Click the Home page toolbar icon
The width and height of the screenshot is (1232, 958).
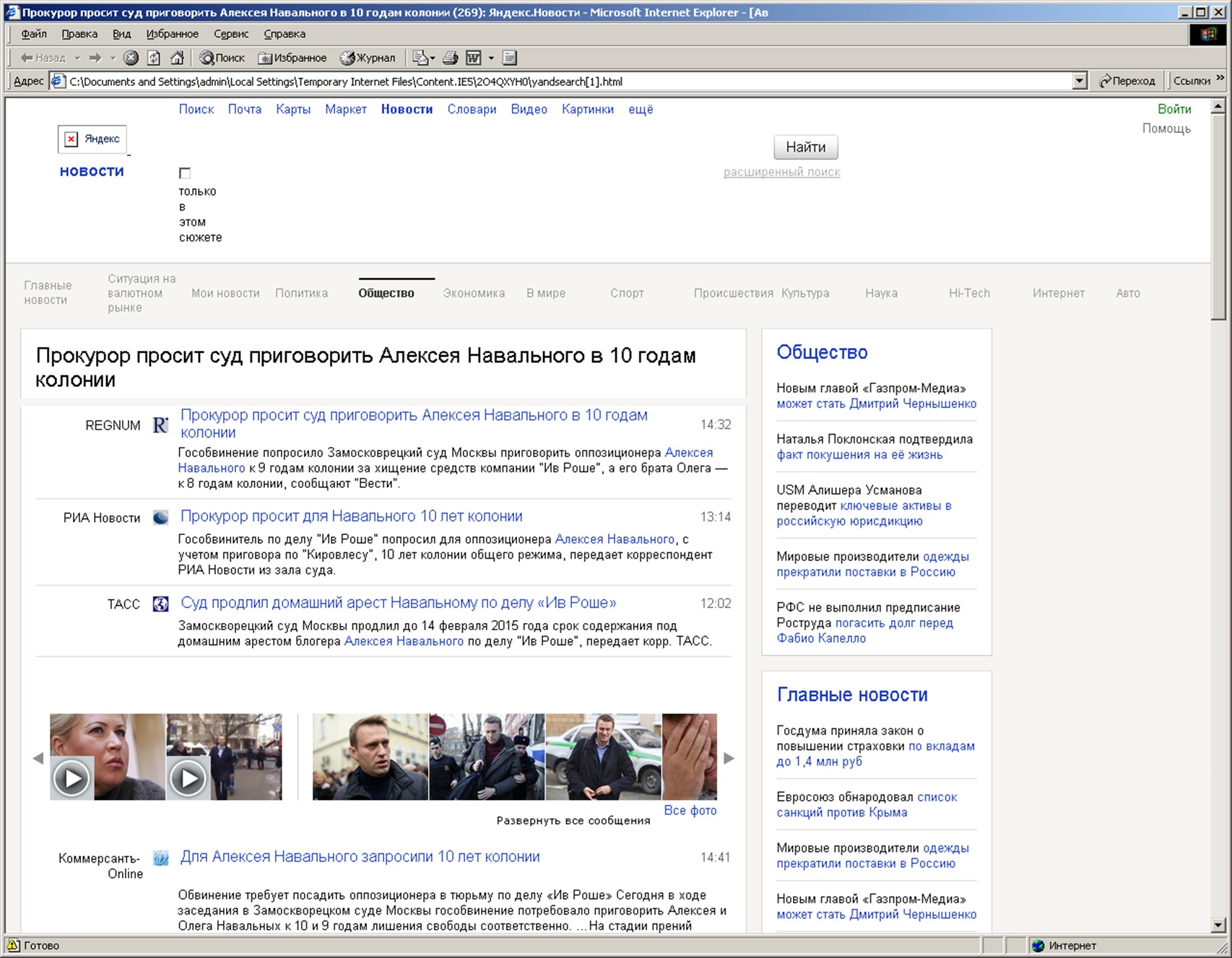point(177,58)
